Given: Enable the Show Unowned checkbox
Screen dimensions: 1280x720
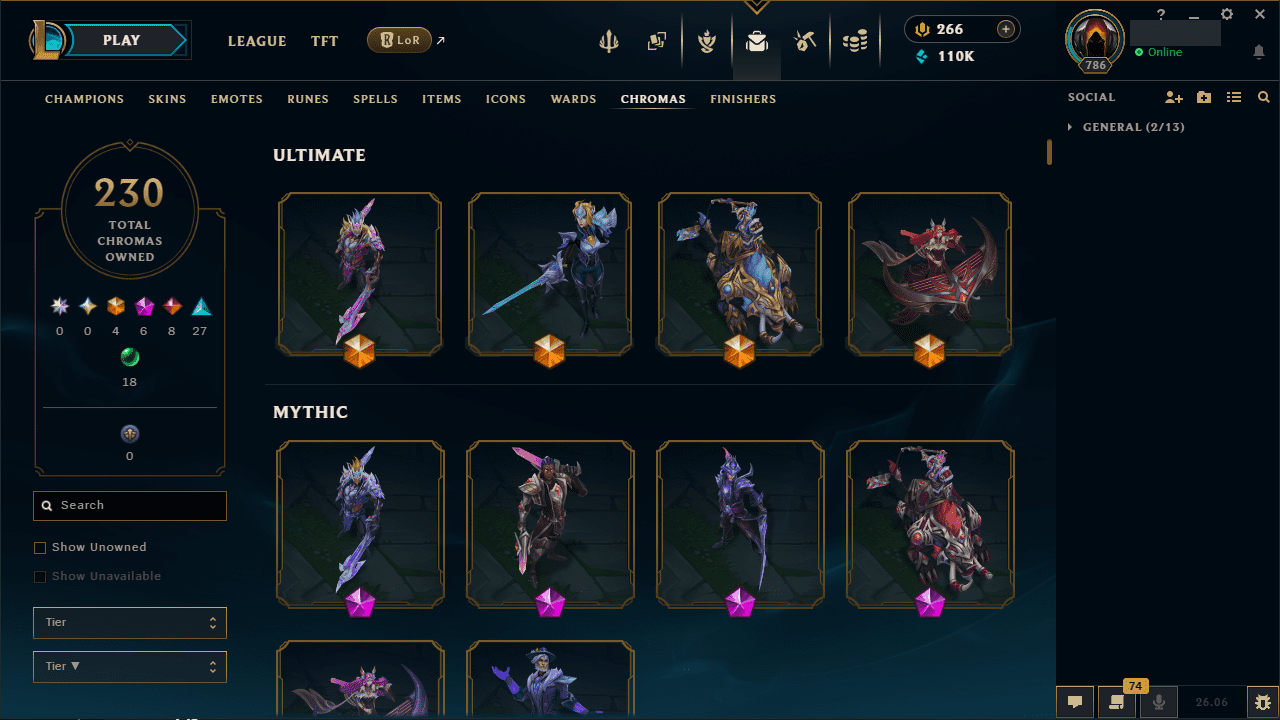Looking at the screenshot, I should pyautogui.click(x=40, y=548).
